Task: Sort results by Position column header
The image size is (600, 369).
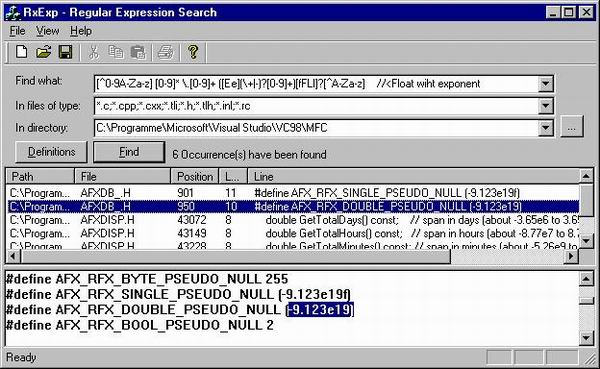Action: (x=195, y=176)
